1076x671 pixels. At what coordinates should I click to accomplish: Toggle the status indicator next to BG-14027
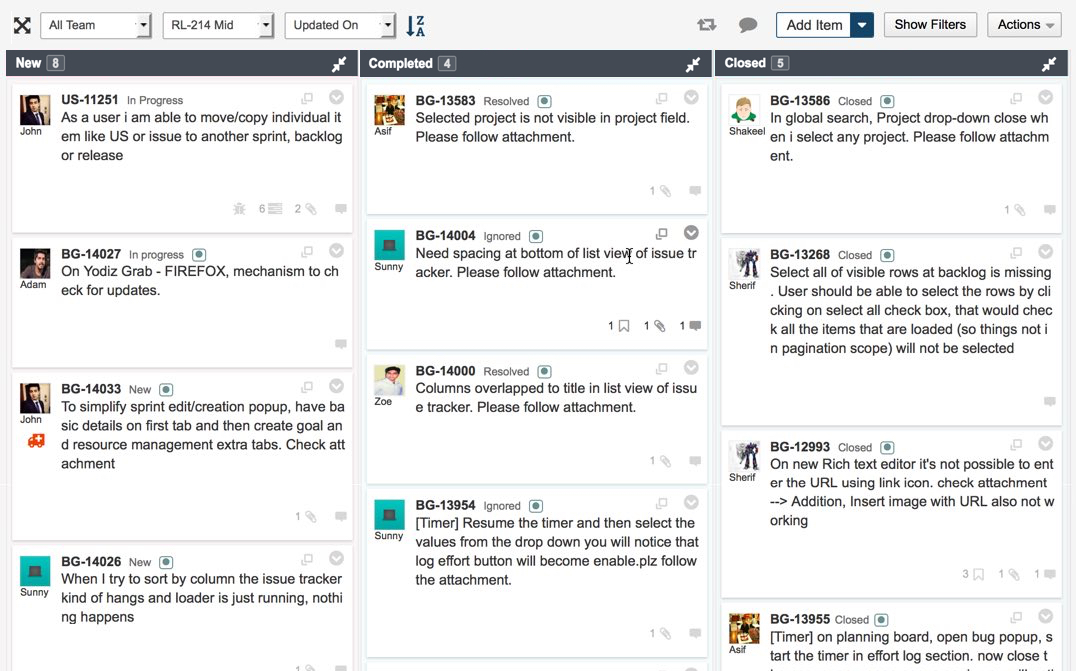tap(198, 255)
